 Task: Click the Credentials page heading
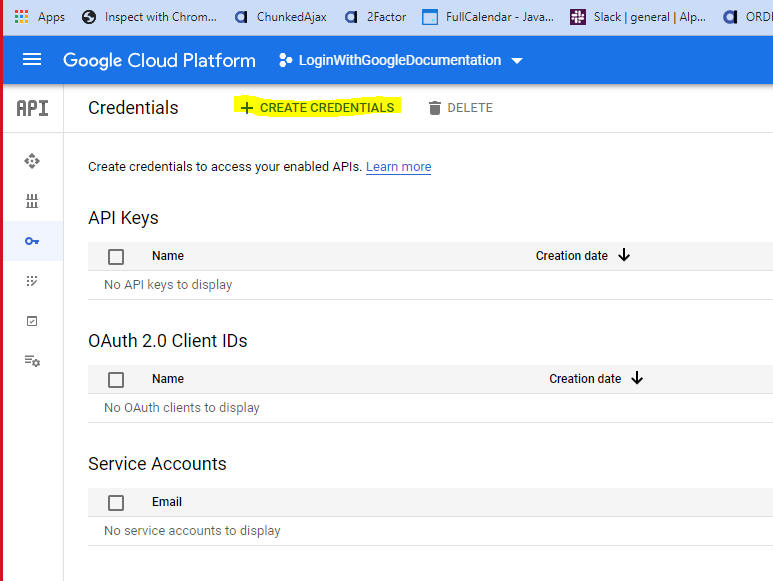[133, 108]
